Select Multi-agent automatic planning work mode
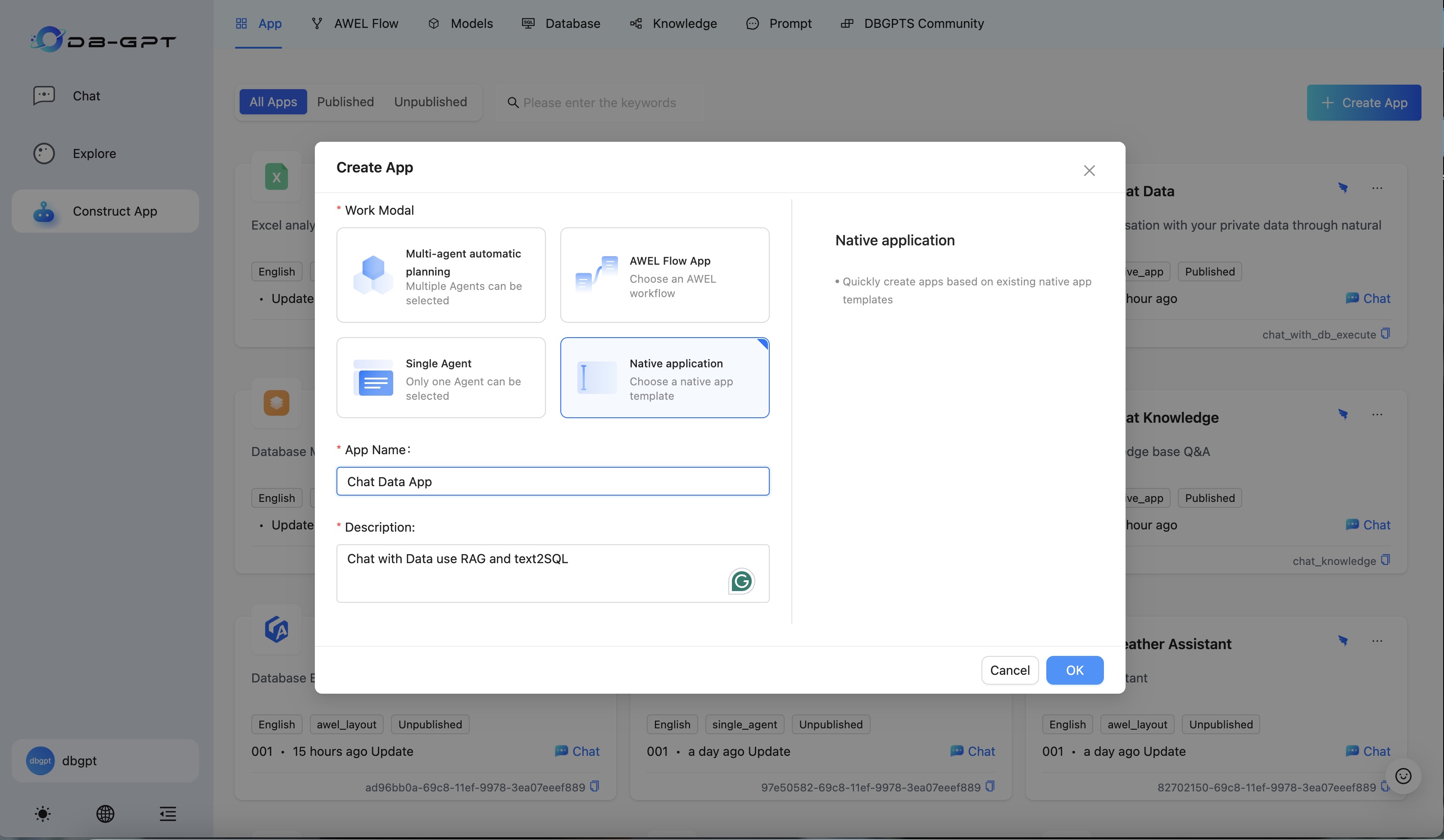This screenshot has width=1444, height=840. (440, 275)
